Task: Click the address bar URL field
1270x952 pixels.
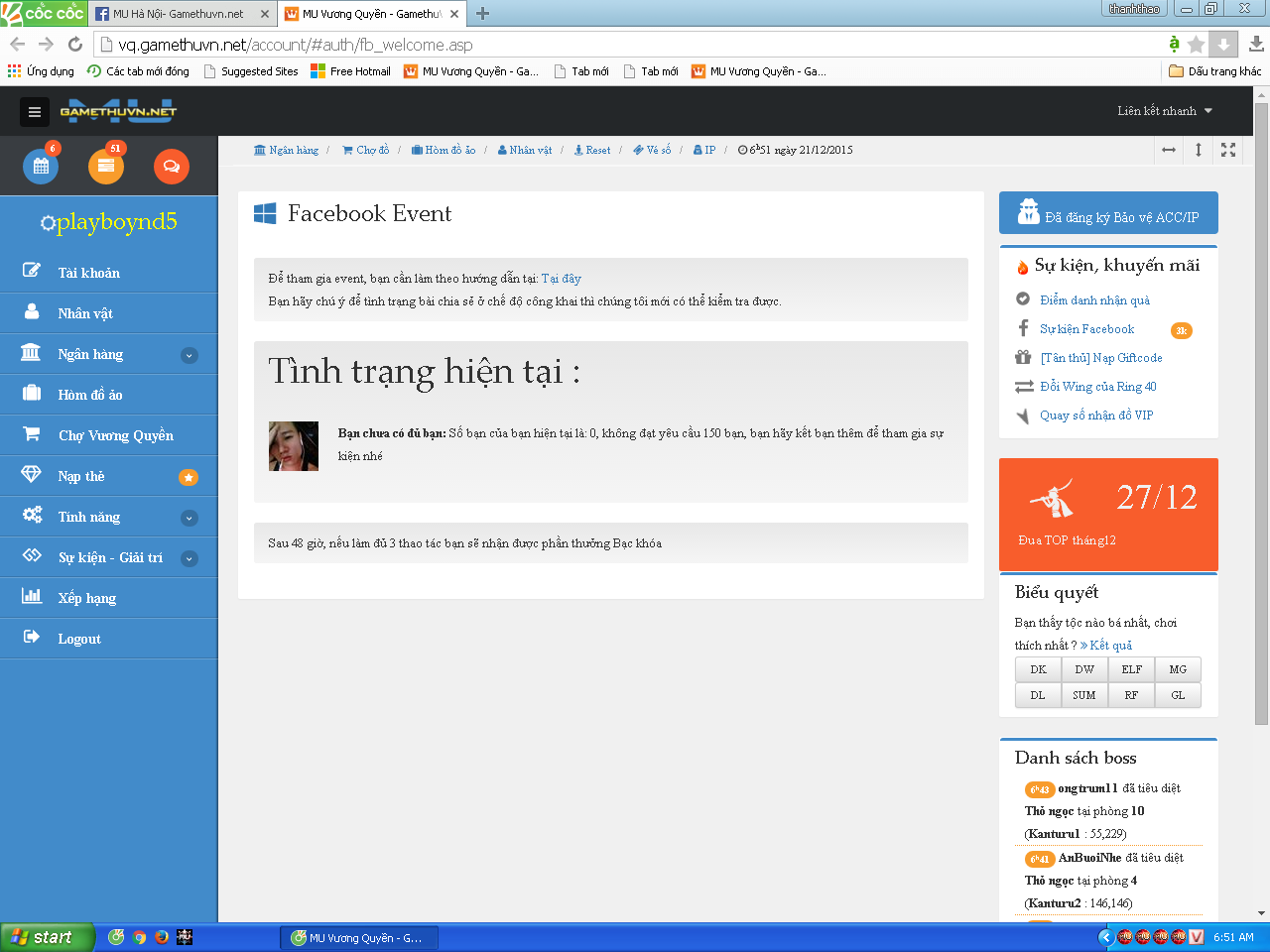Action: [x=635, y=45]
